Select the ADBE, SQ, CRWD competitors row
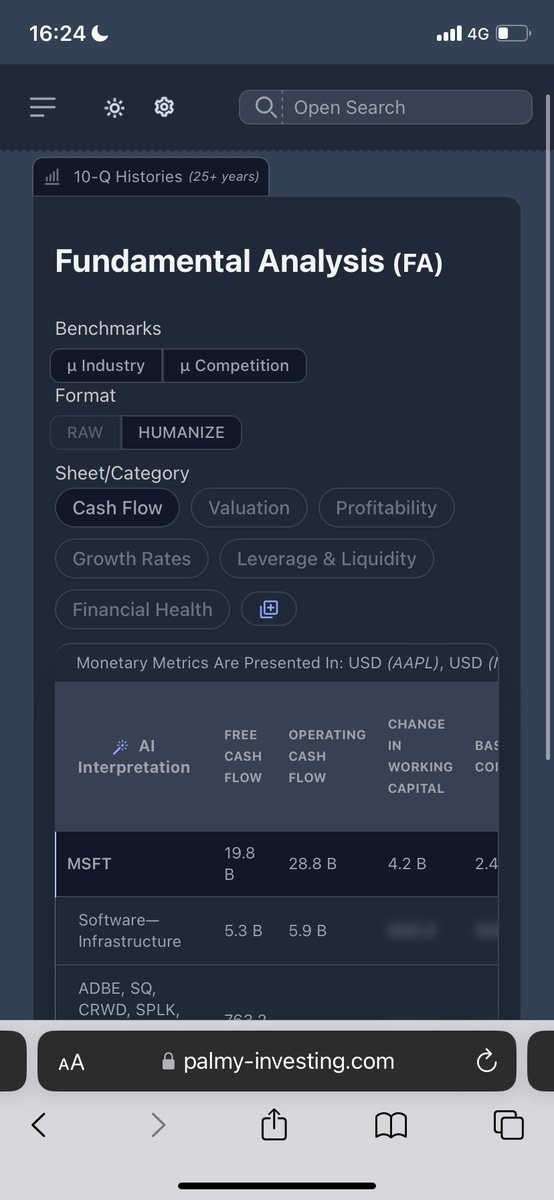The height and width of the screenshot is (1200, 554). [x=276, y=992]
